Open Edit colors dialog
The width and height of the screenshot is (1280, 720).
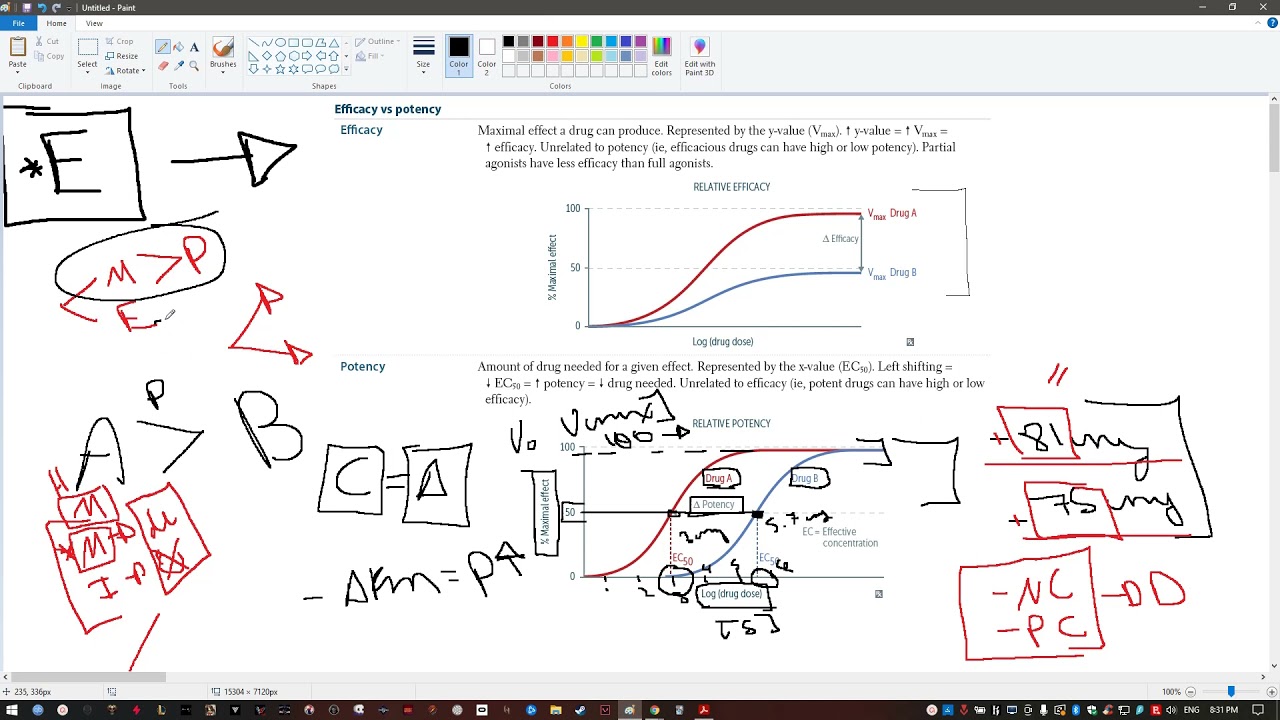661,56
